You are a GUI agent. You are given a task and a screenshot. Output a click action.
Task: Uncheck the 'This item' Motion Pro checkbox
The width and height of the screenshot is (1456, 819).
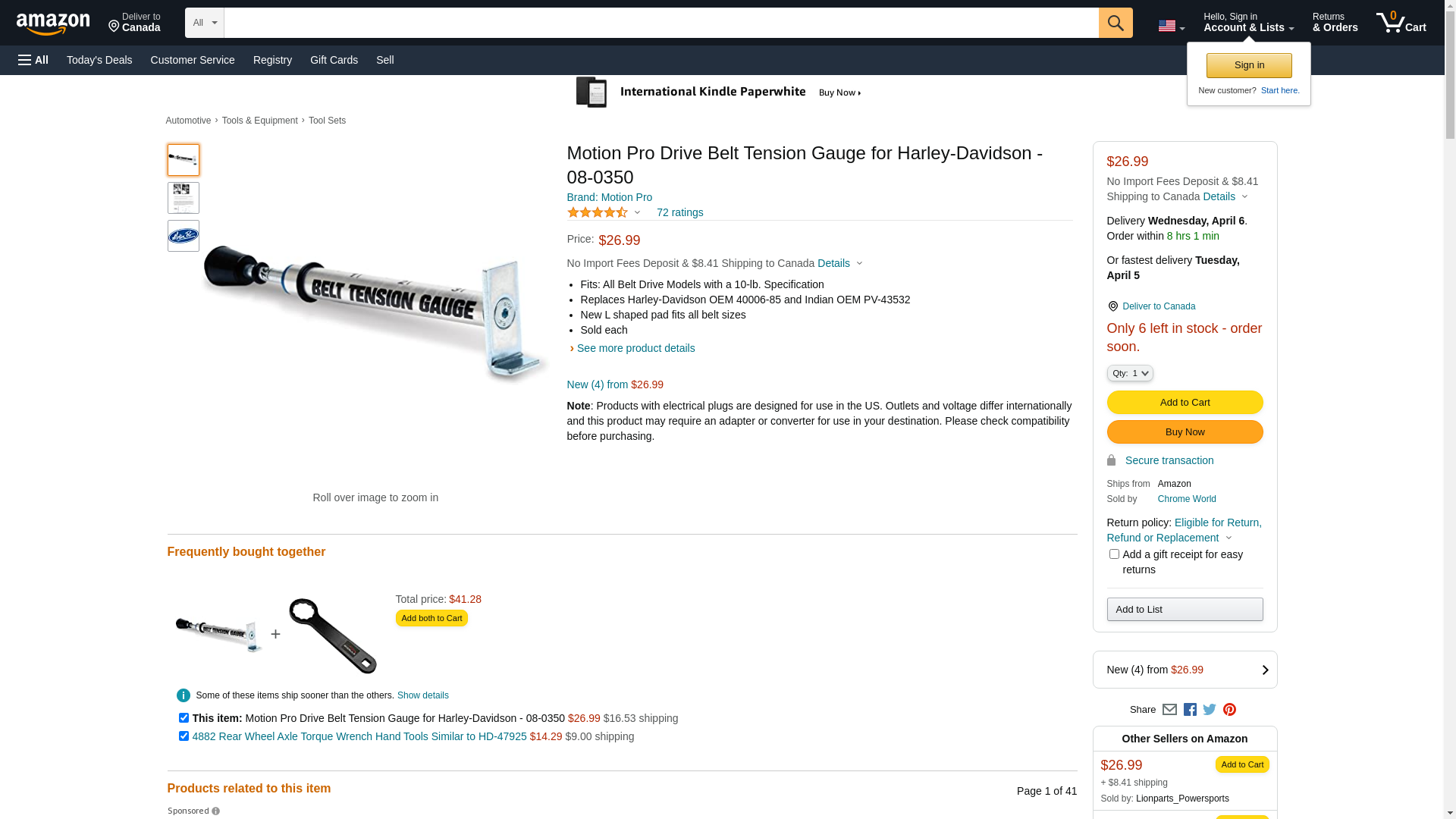pyautogui.click(x=184, y=717)
